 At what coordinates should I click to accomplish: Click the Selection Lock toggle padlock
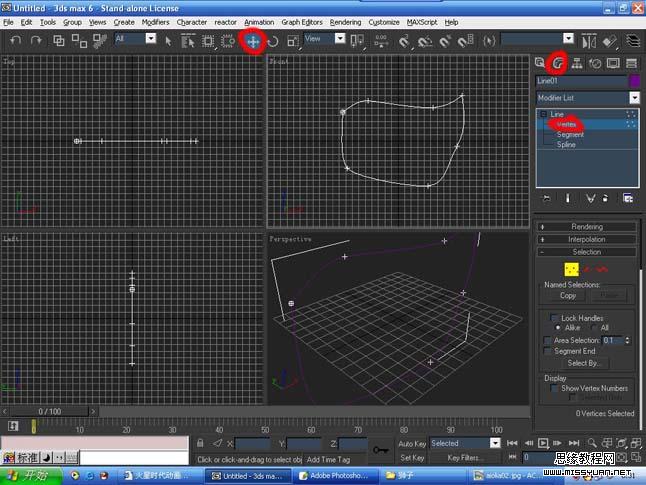click(200, 443)
